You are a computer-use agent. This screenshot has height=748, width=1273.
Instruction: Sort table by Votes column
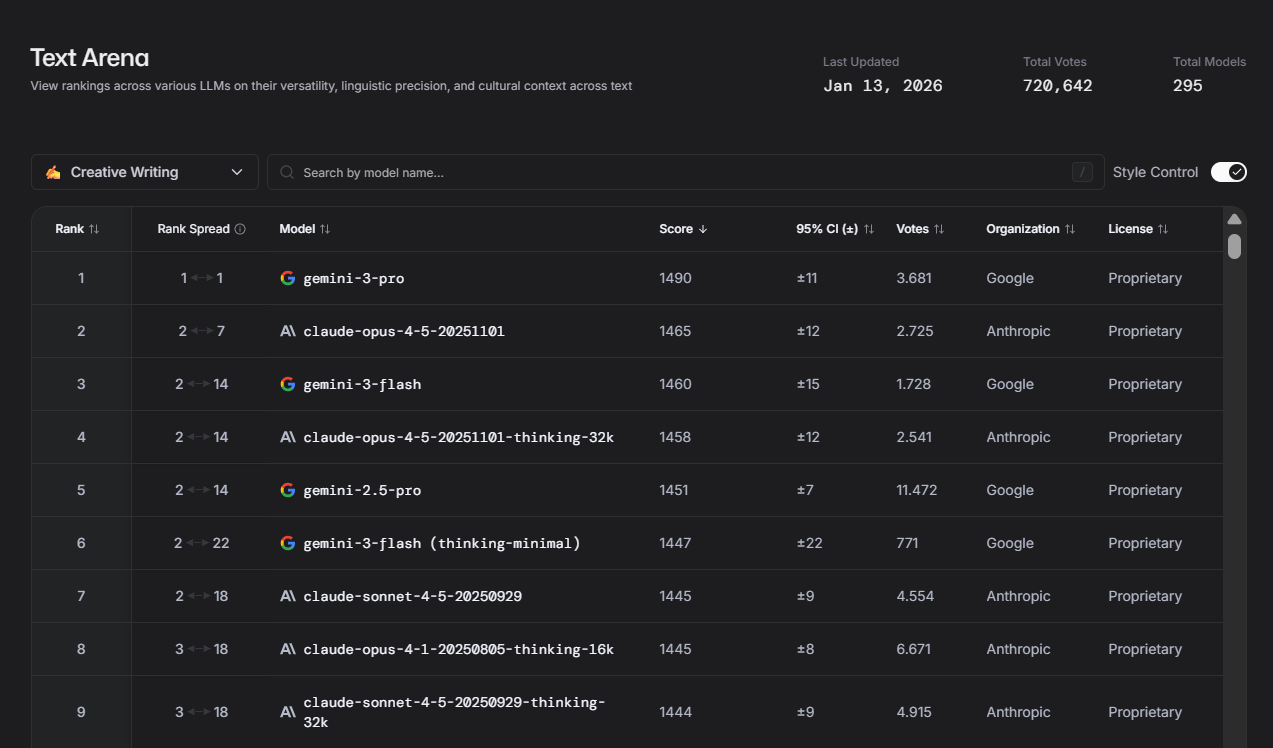coord(939,229)
